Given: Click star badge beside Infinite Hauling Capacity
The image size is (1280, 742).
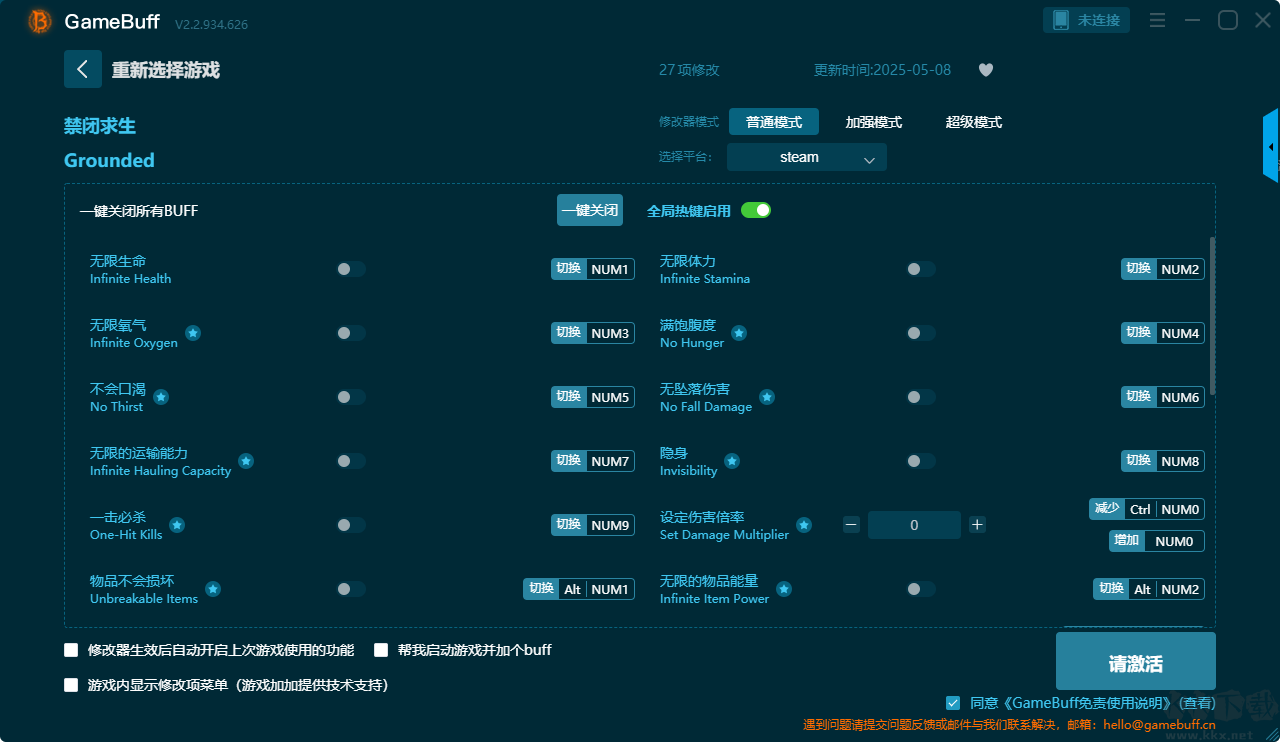Looking at the screenshot, I should coord(246,461).
